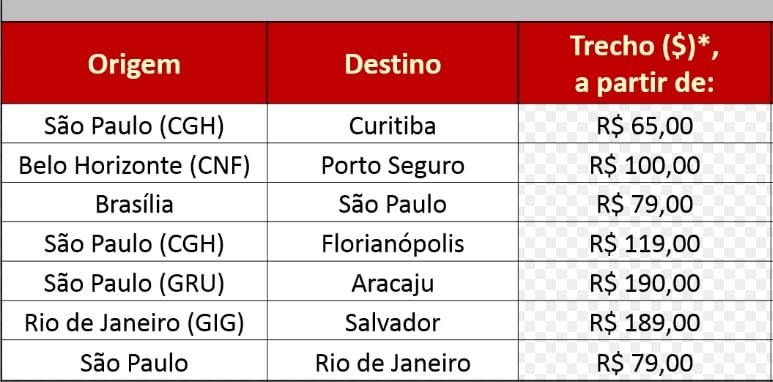This screenshot has width=773, height=382.
Task: Select the São Paulo destination cell
Action: [393, 203]
